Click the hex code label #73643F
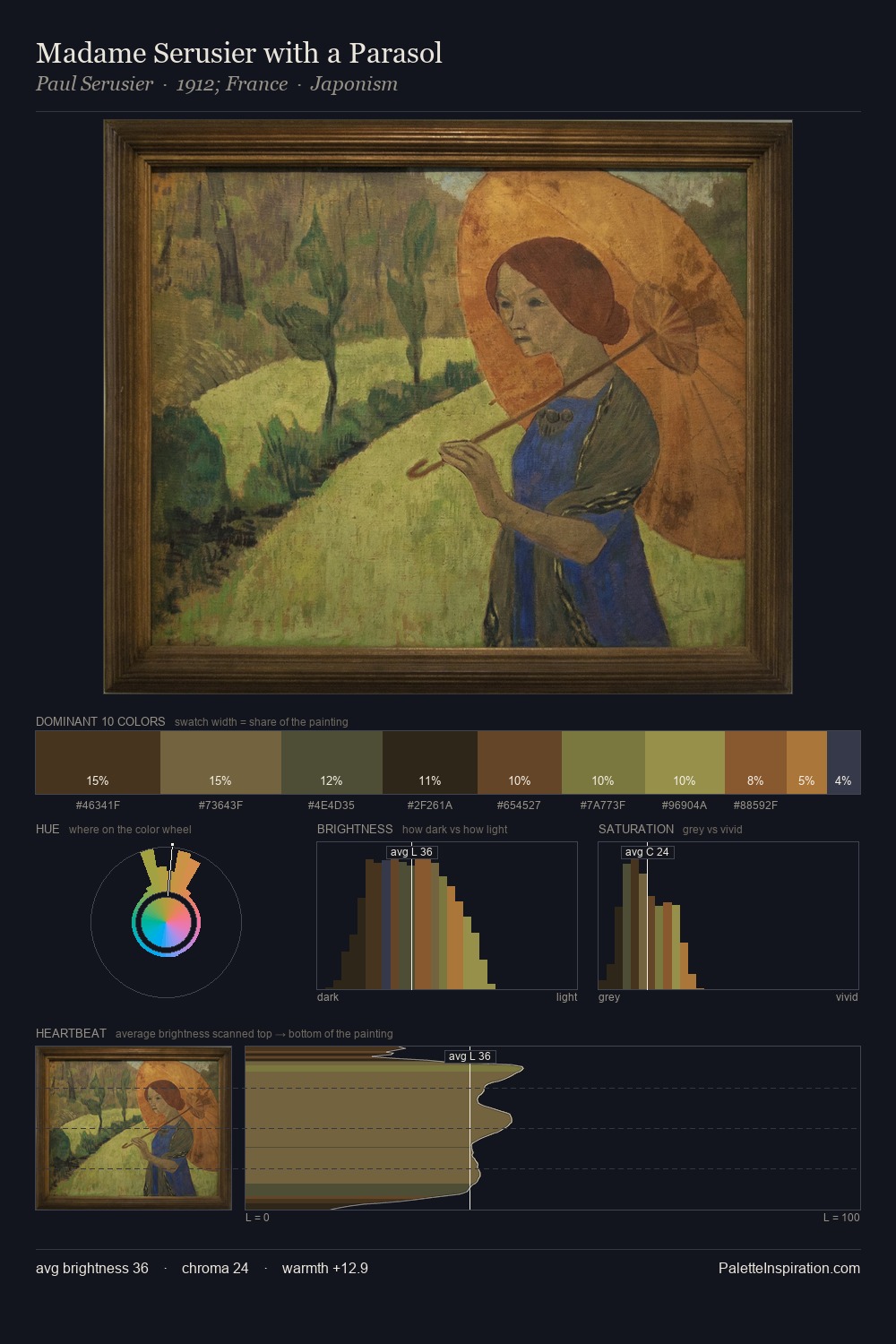This screenshot has width=896, height=1344. click(x=220, y=806)
